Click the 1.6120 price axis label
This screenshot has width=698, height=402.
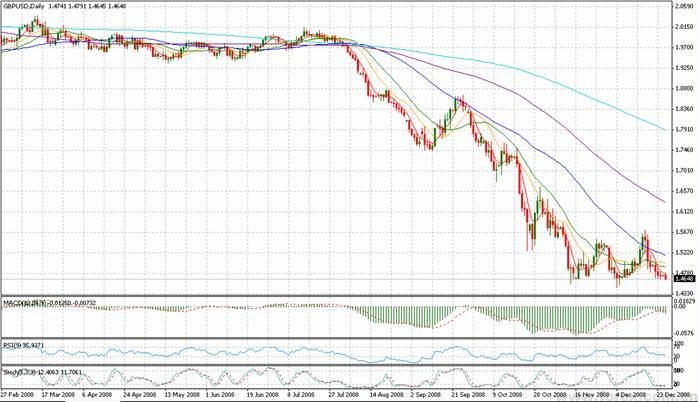click(x=686, y=212)
